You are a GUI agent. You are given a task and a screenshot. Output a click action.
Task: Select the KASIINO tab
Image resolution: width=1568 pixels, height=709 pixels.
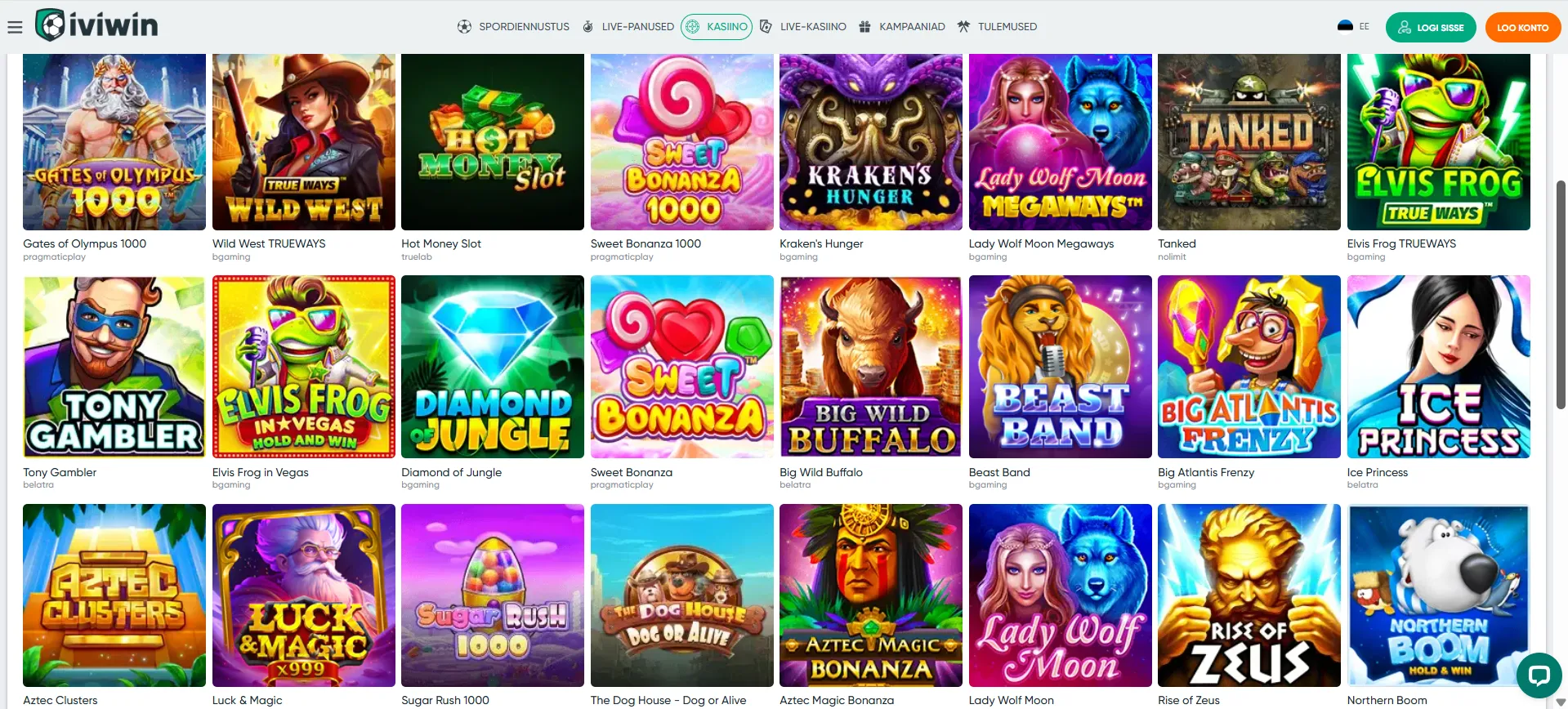(717, 26)
